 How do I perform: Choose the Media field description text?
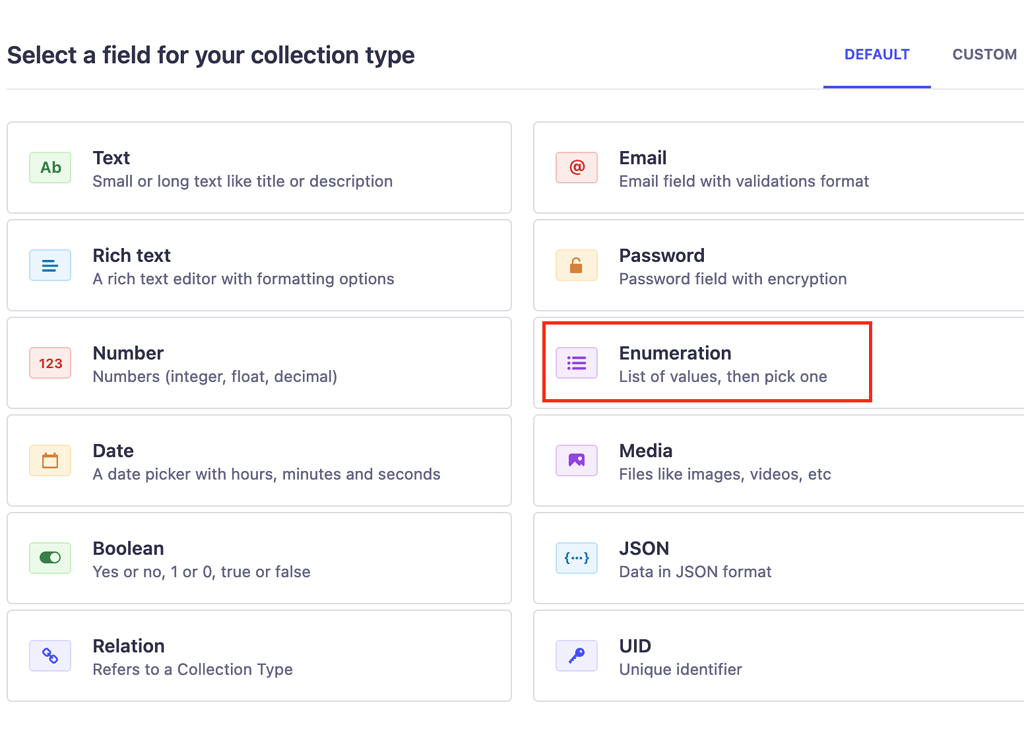[725, 474]
